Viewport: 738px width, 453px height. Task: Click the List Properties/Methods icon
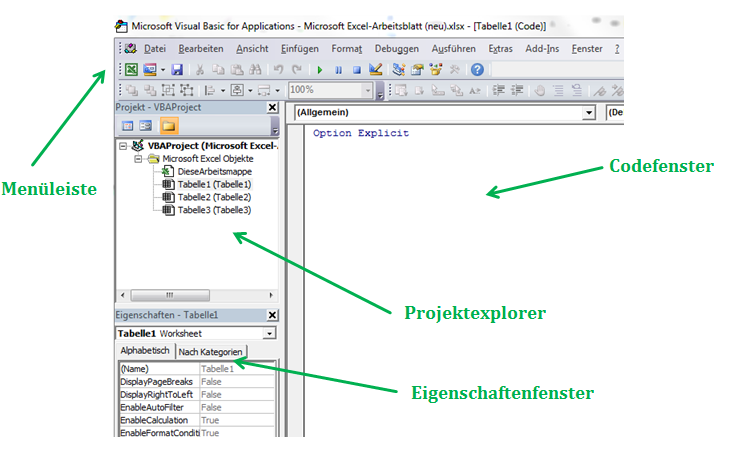(401, 90)
